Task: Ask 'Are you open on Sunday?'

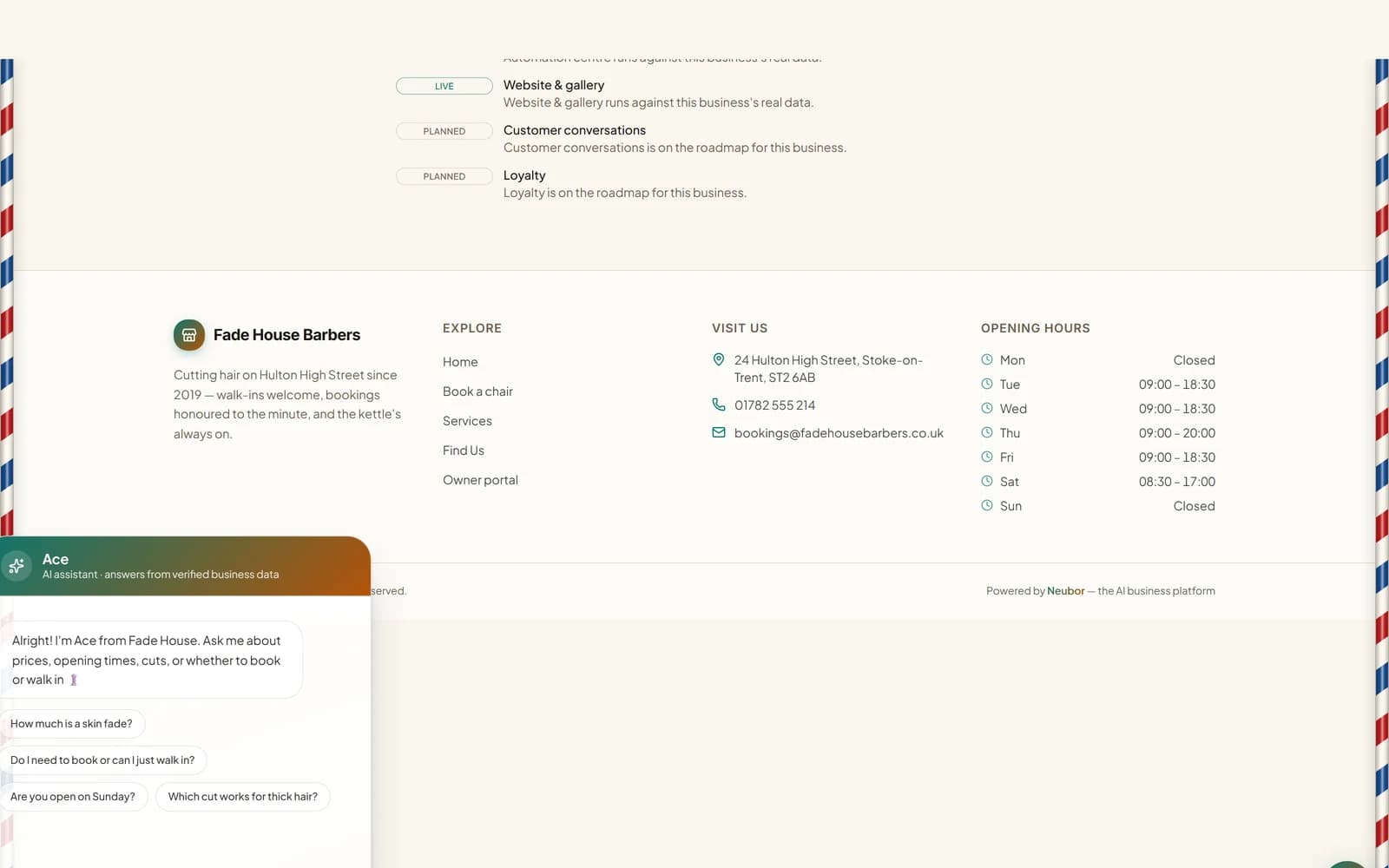Action: coord(73,797)
